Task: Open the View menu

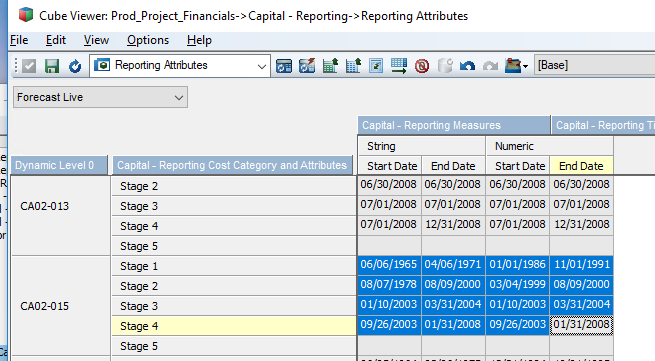Action: click(x=96, y=40)
